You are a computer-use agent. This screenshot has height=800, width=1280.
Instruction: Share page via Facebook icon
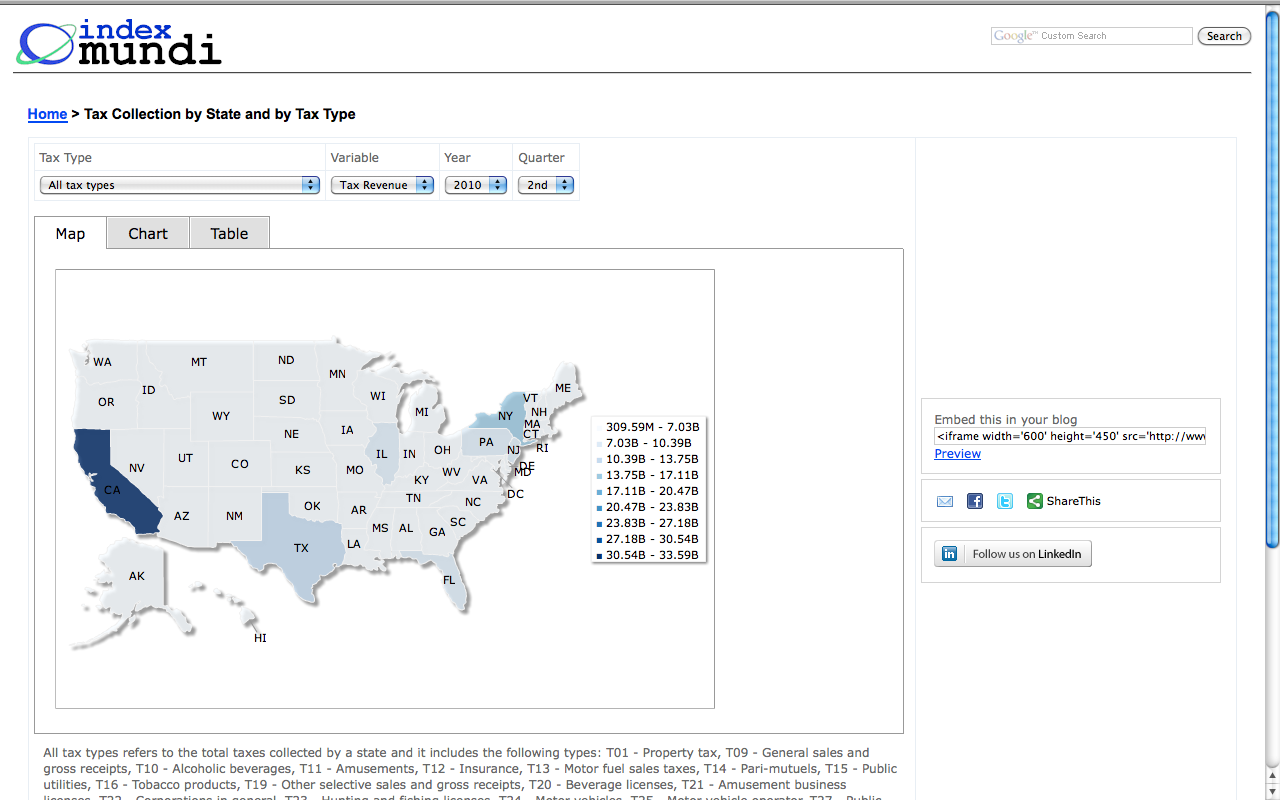point(975,501)
